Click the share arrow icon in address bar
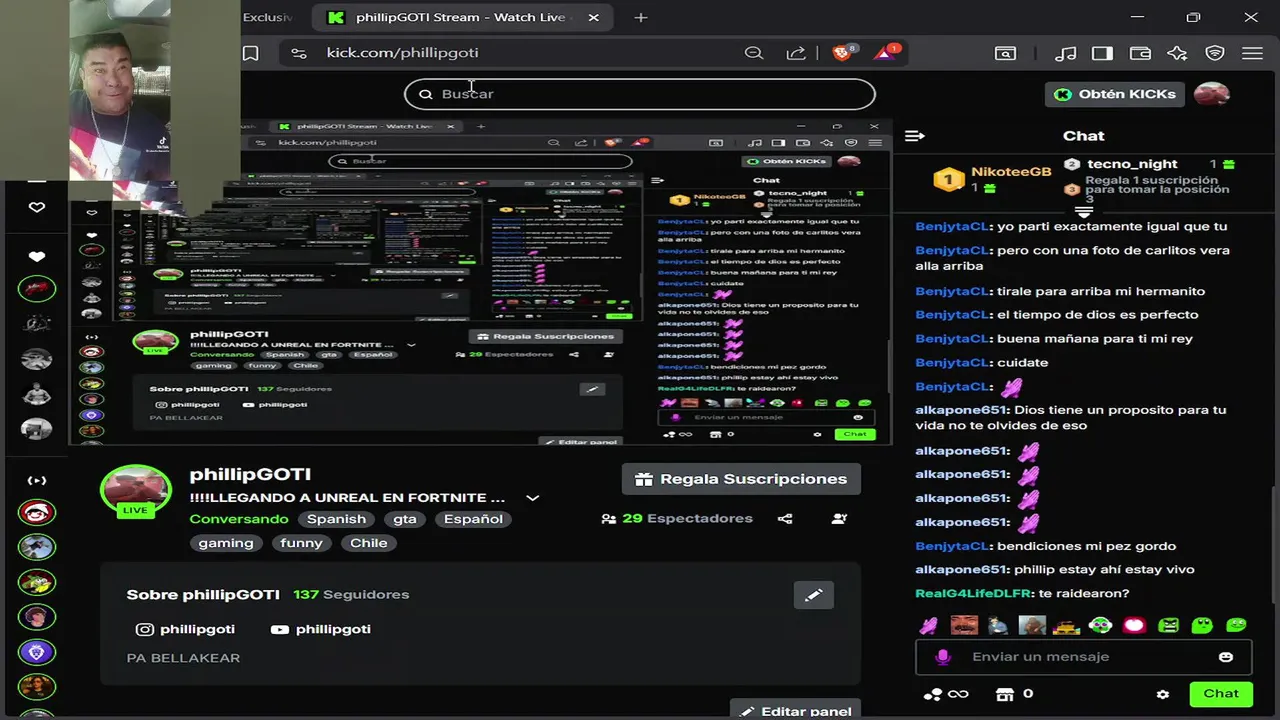This screenshot has width=1280, height=720. click(796, 53)
